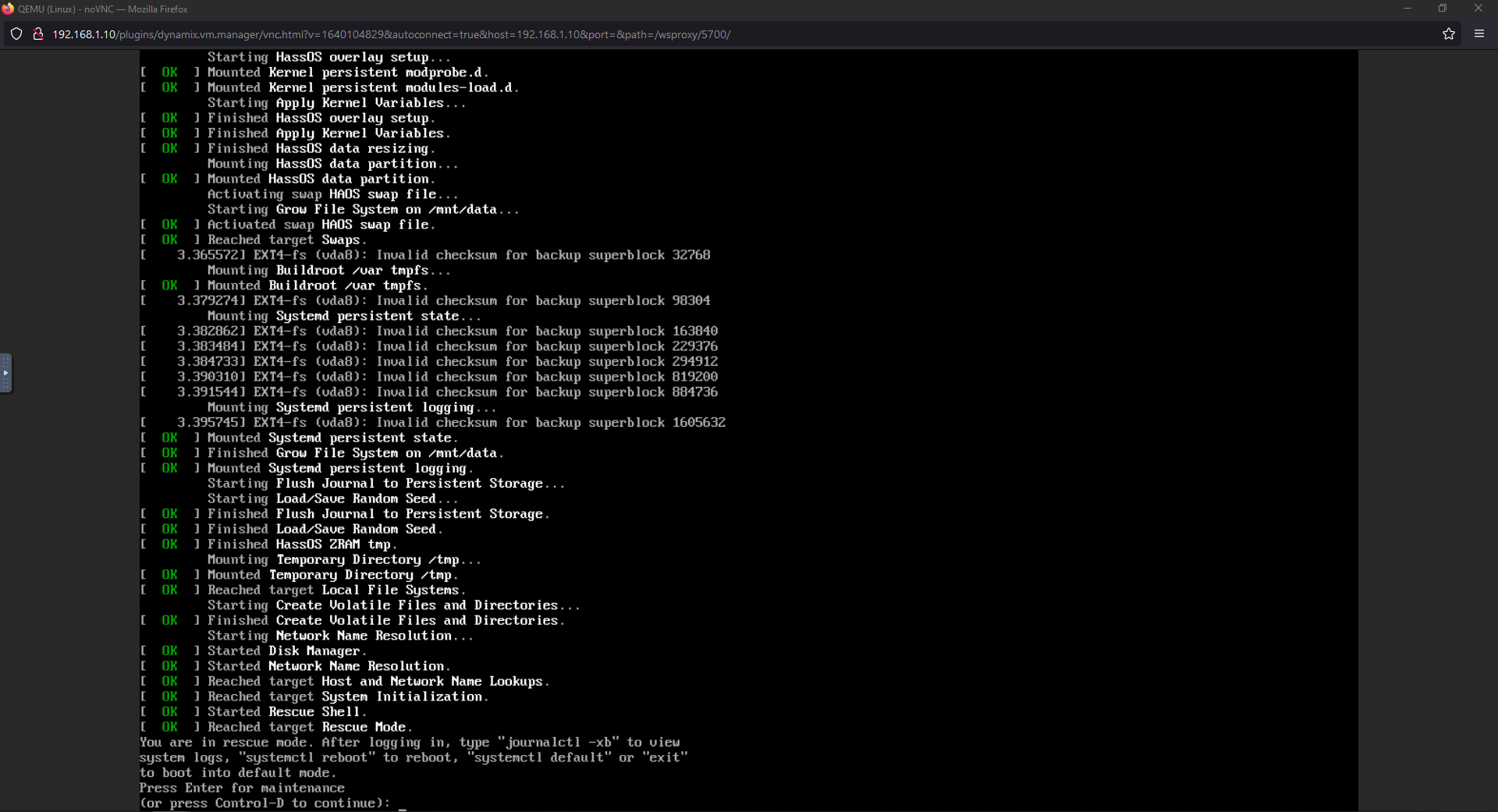
Task: Click the 'Activated swap HAOS swap file' line
Action: pos(288,225)
